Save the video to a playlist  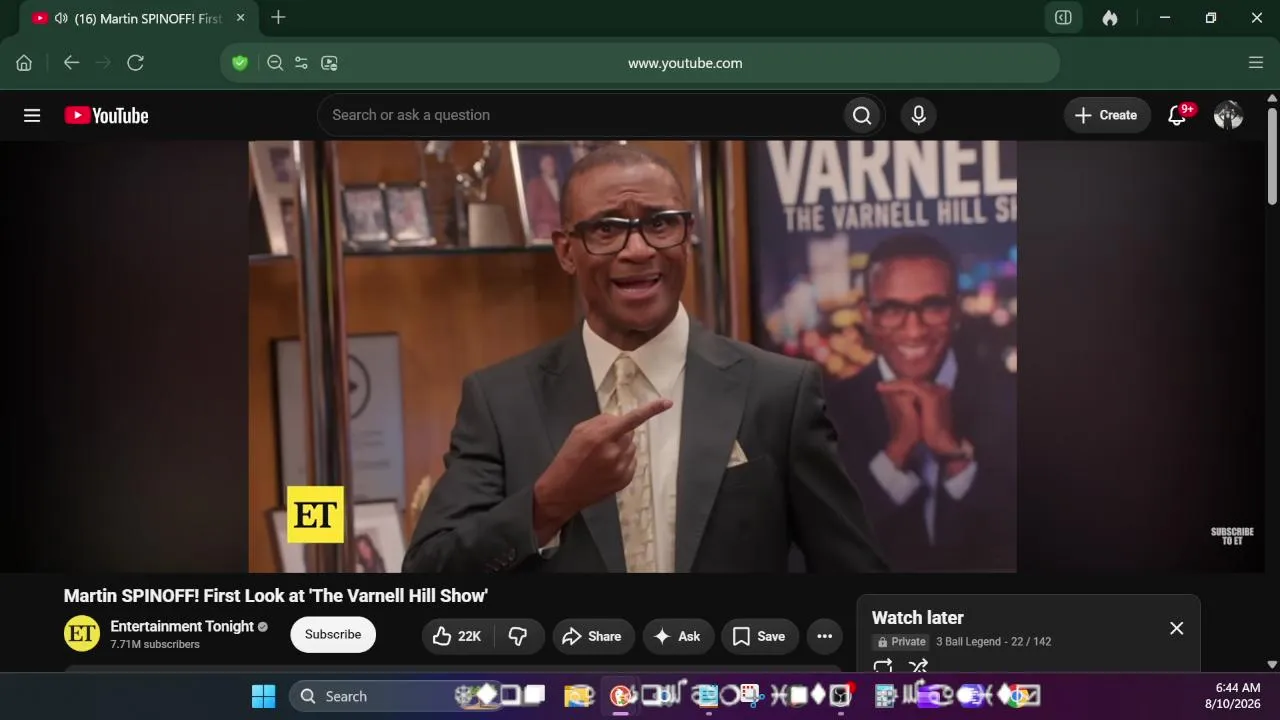point(759,636)
